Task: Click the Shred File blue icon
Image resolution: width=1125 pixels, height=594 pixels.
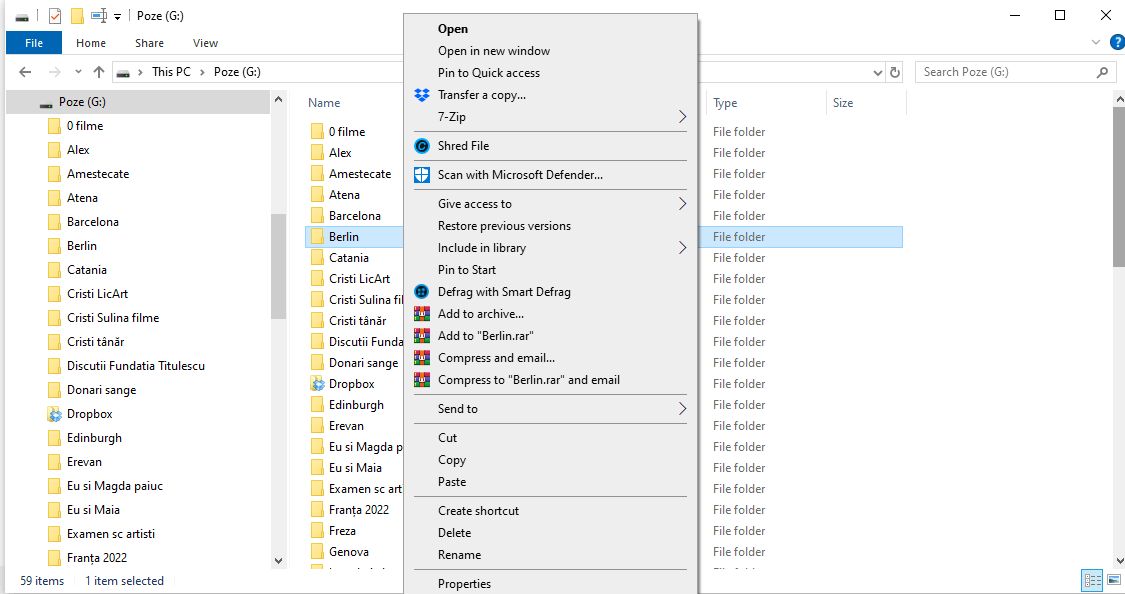Action: pos(422,146)
